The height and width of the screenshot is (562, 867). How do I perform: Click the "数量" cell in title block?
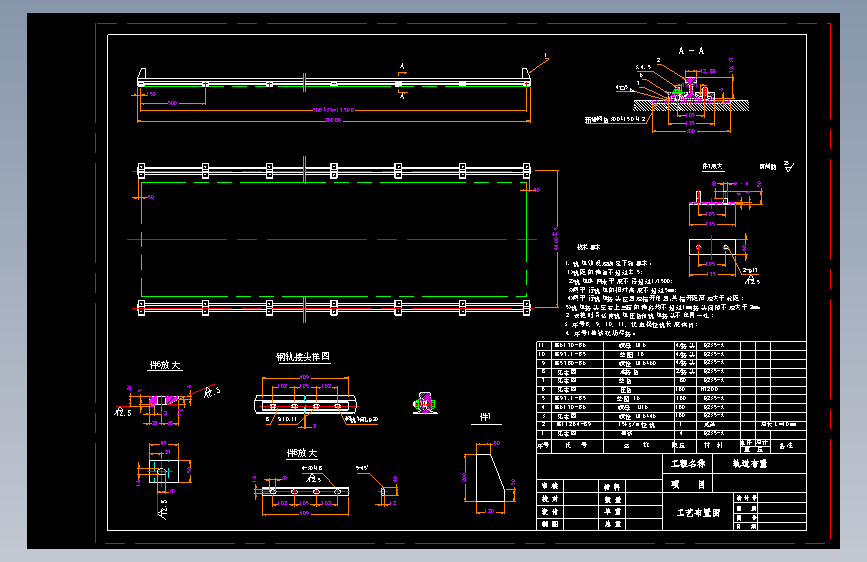[612, 499]
